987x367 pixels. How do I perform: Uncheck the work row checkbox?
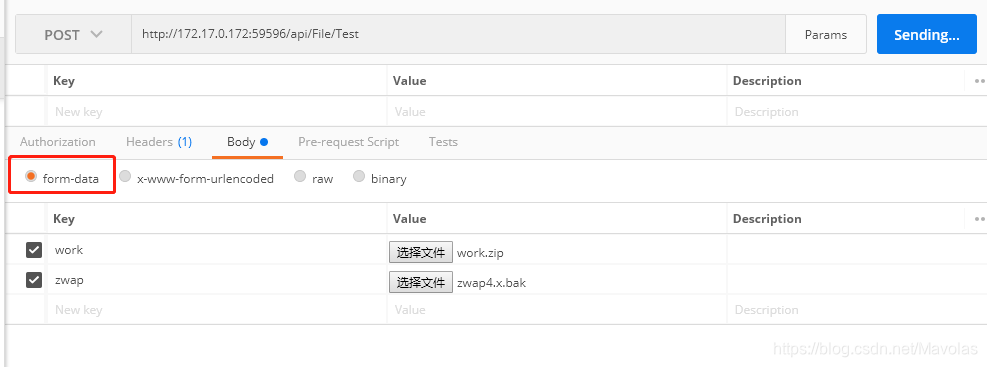(x=34, y=250)
